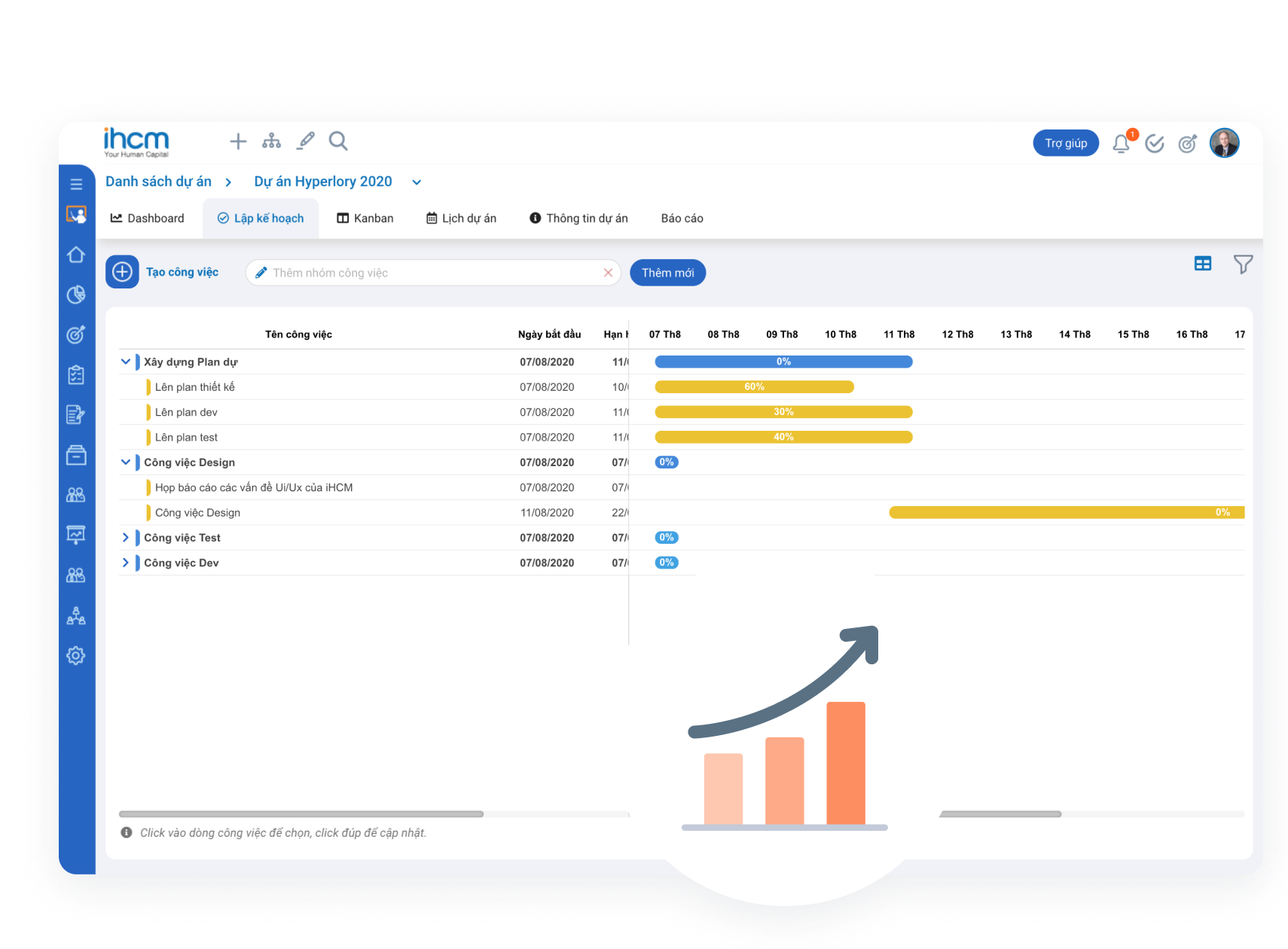Click the 30% progress bar for Lên plan dev
This screenshot has width=1288, height=949.
point(784,412)
